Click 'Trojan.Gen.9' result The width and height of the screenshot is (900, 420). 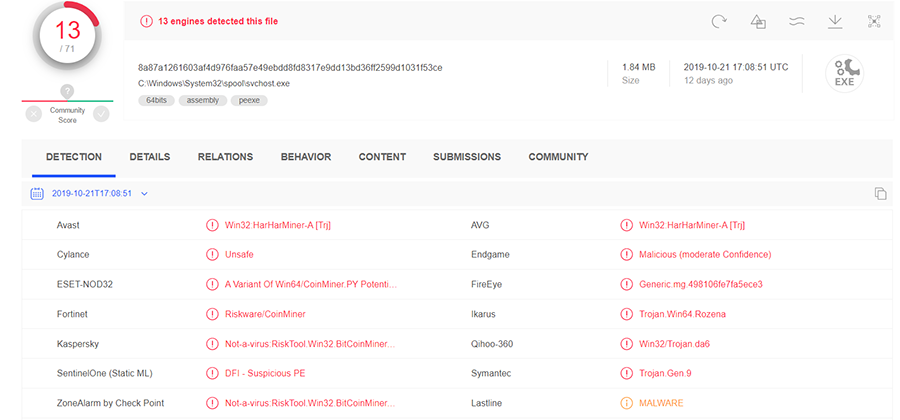tap(665, 373)
